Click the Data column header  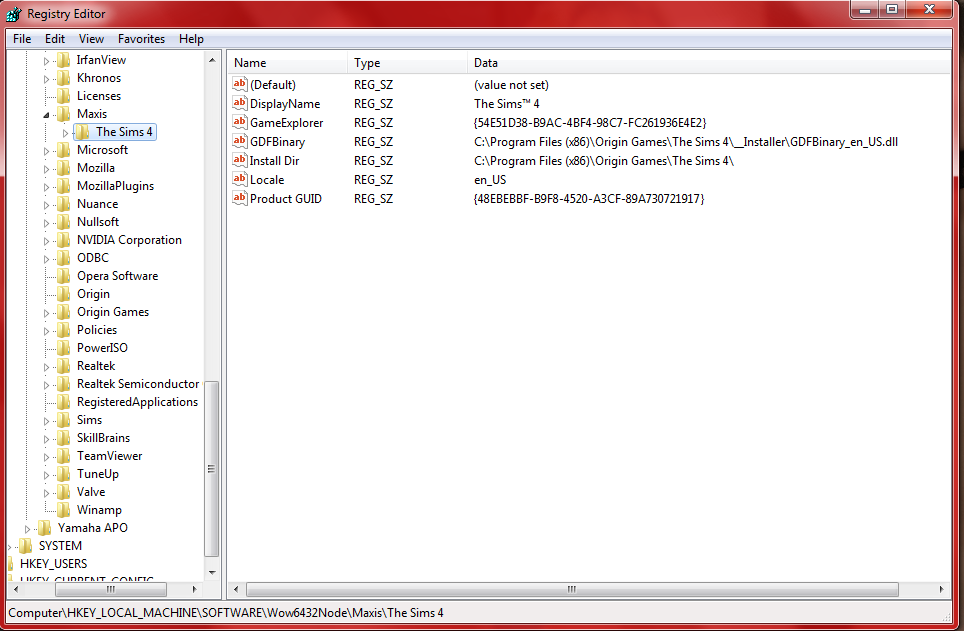tap(709, 63)
